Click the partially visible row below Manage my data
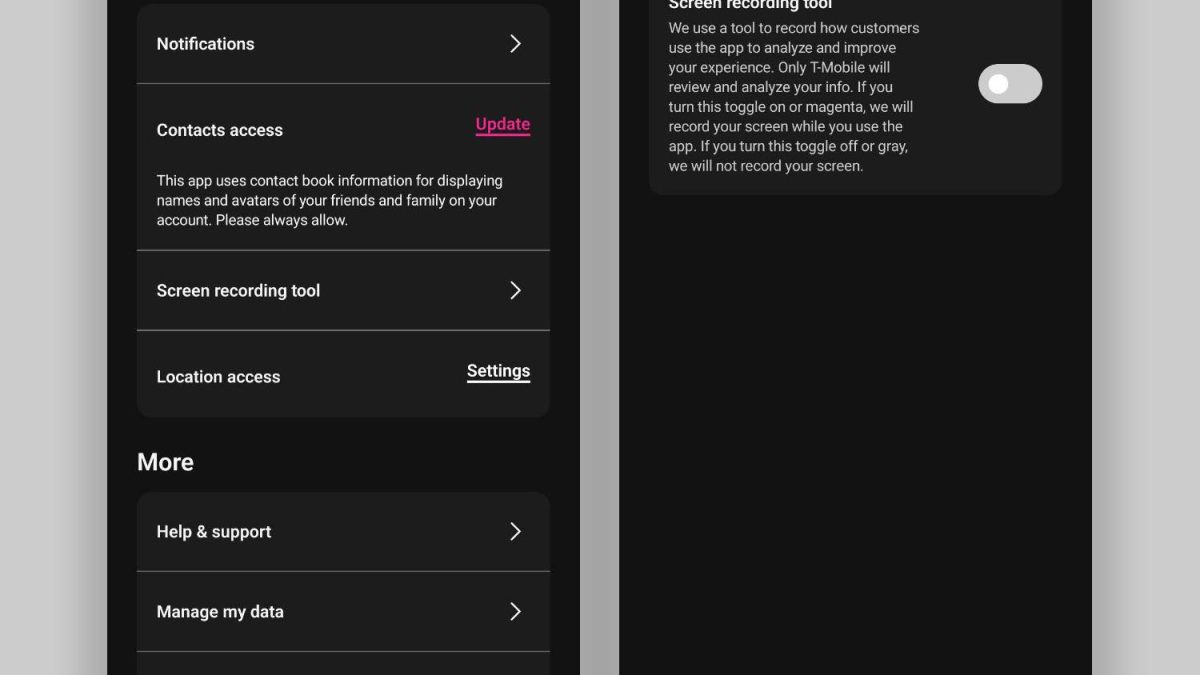Viewport: 1200px width, 675px height. point(343,664)
